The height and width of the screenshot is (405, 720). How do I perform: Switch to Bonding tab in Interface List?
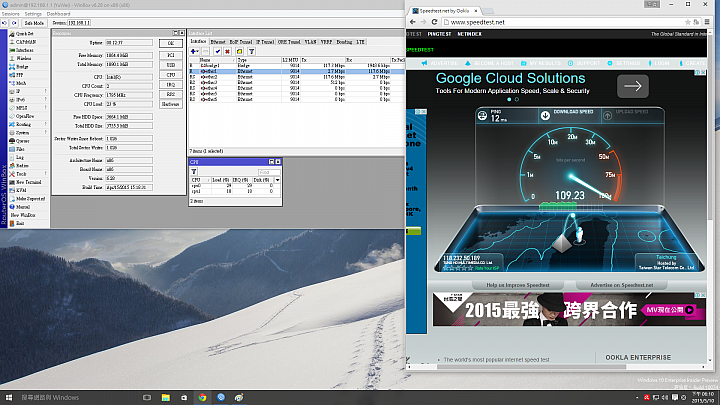tap(344, 42)
